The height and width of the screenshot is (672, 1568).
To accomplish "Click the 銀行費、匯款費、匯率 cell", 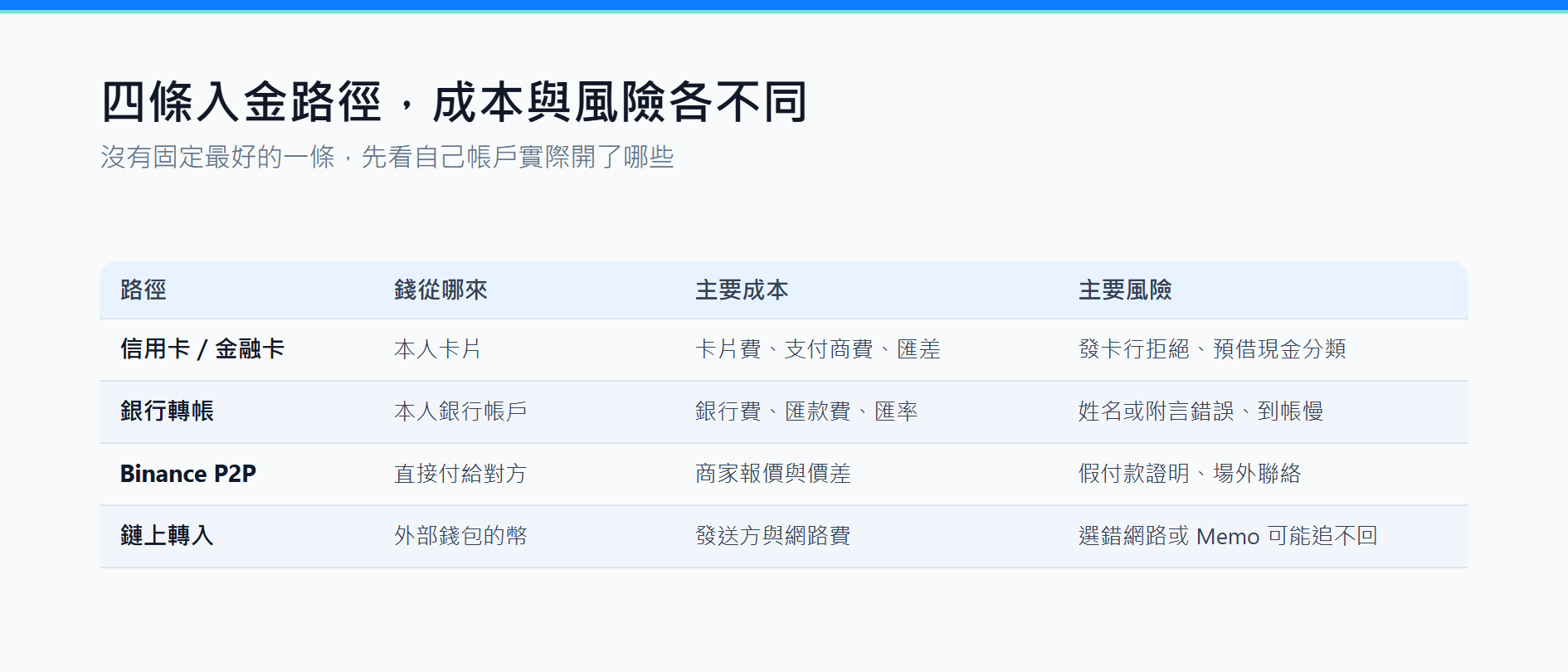I will (x=806, y=411).
